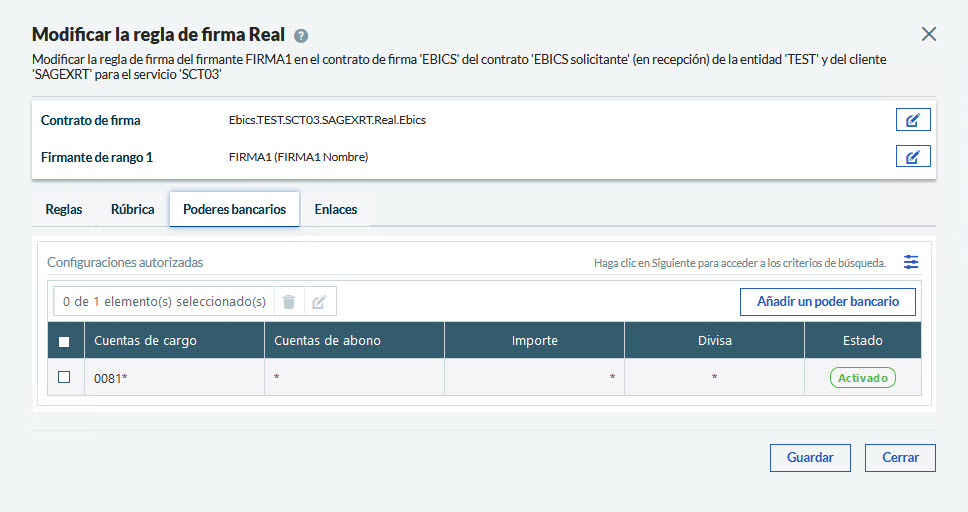Image resolution: width=968 pixels, height=512 pixels.
Task: Close the dialog with the X icon
Action: (x=929, y=34)
